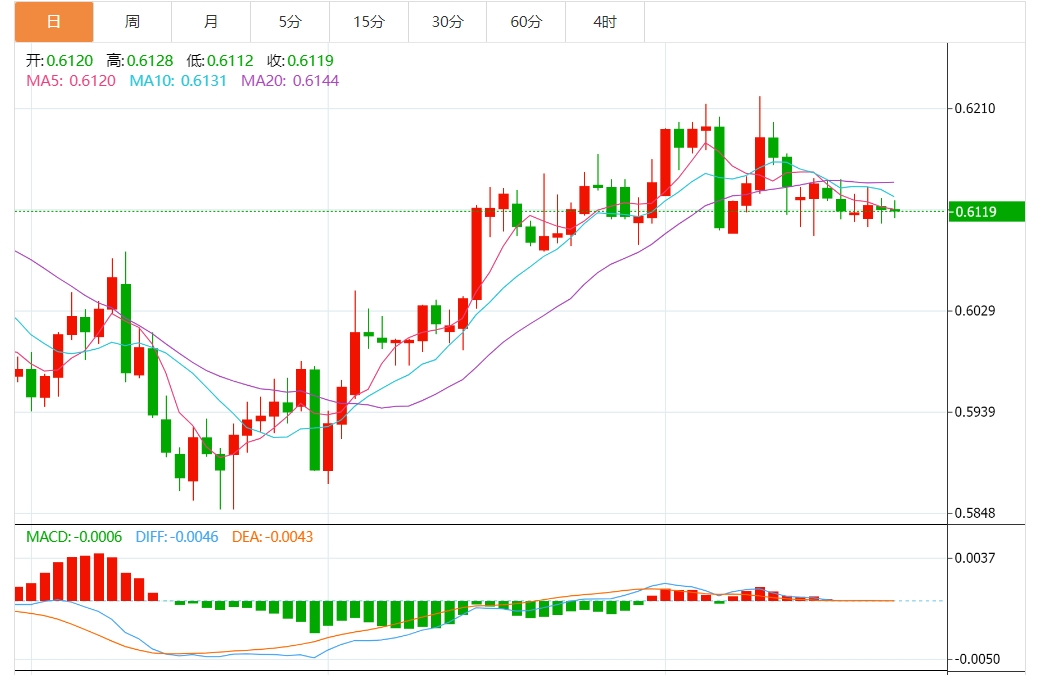Click the 低:0.6112 low price value
Viewport: 1044px width, 675px height.
[x=220, y=61]
